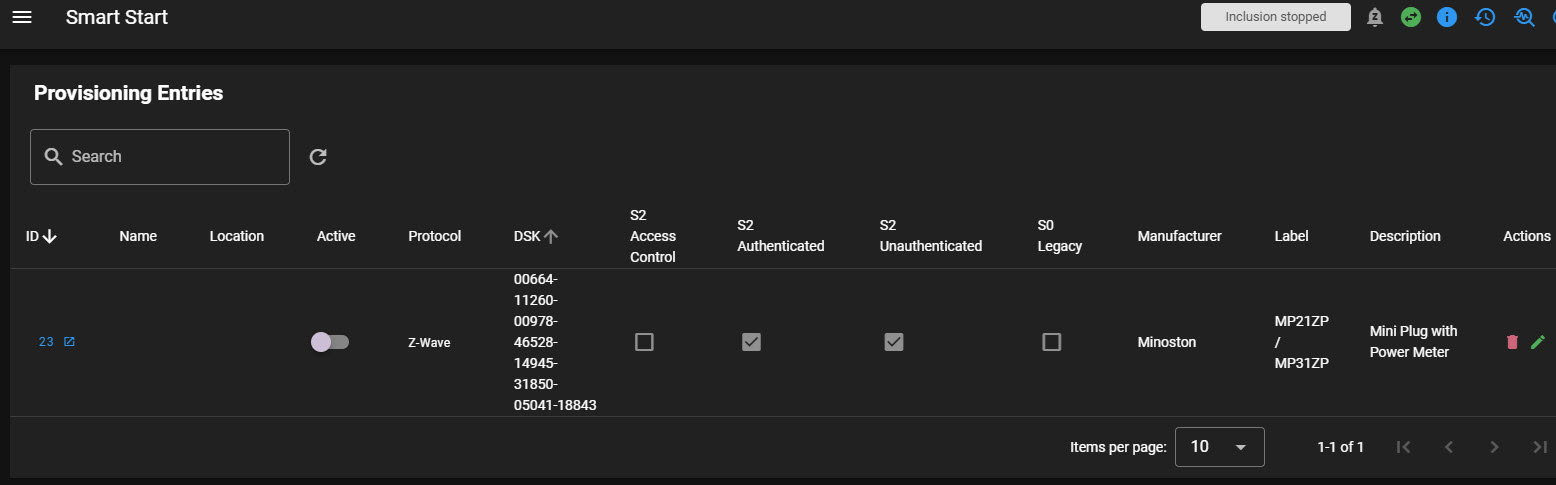Open the hamburger navigation menu

[x=22, y=17]
